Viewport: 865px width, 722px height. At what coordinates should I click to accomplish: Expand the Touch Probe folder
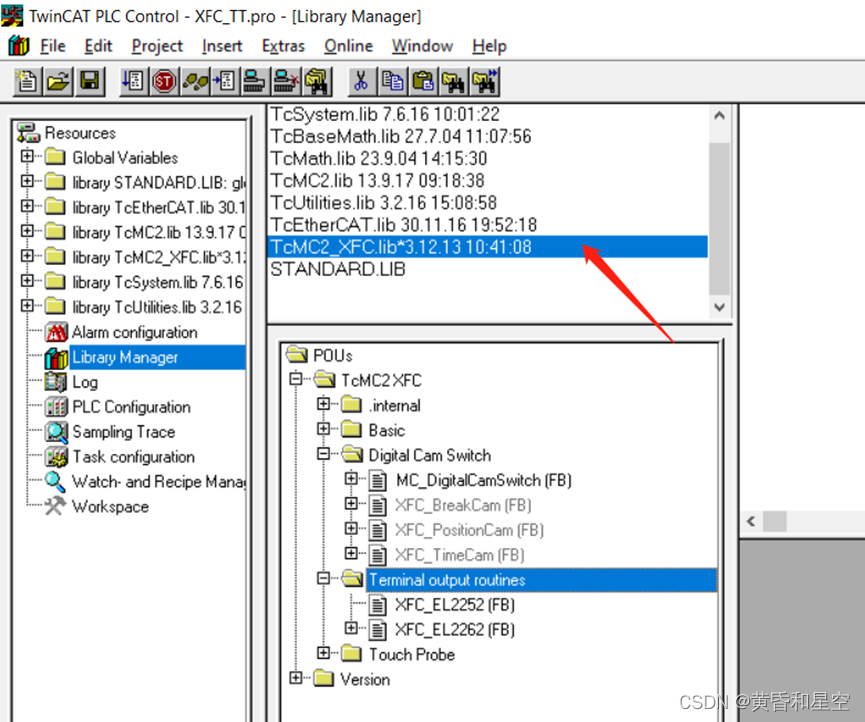[x=324, y=653]
